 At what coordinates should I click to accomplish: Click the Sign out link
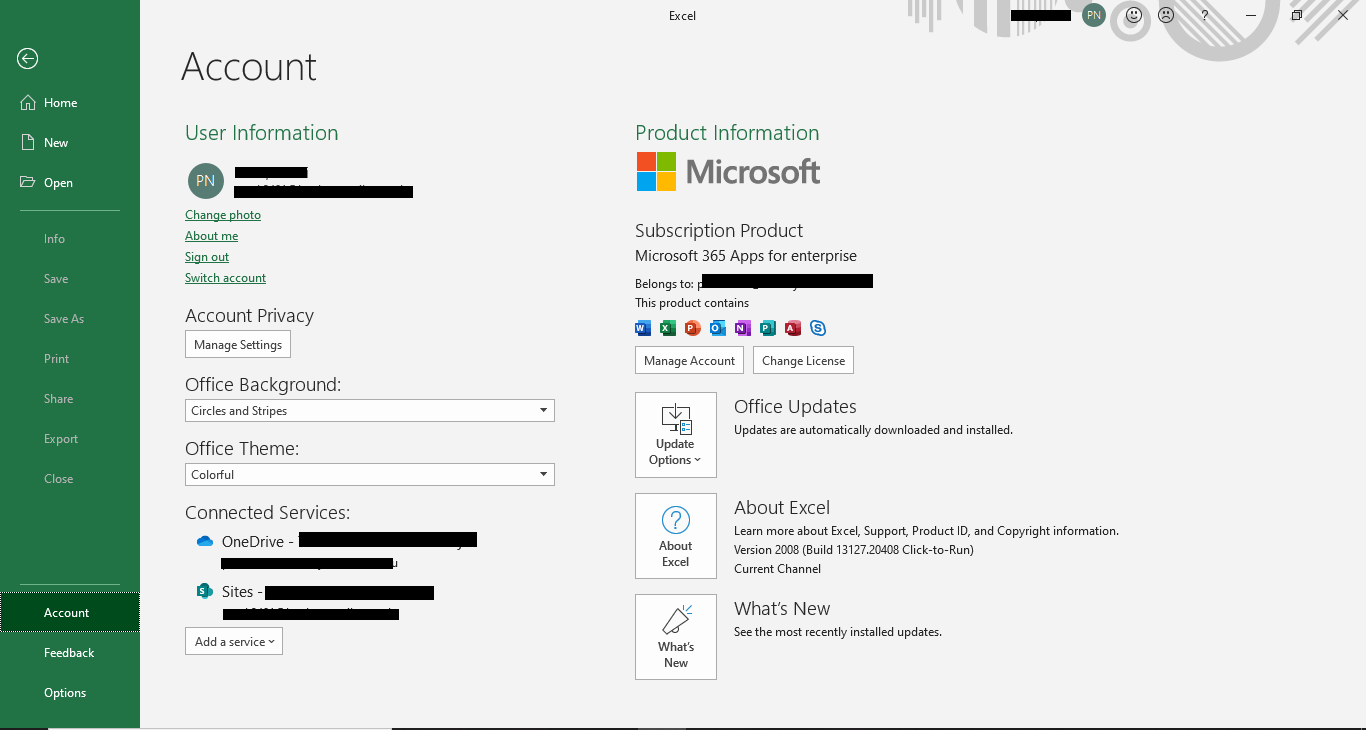(207, 257)
